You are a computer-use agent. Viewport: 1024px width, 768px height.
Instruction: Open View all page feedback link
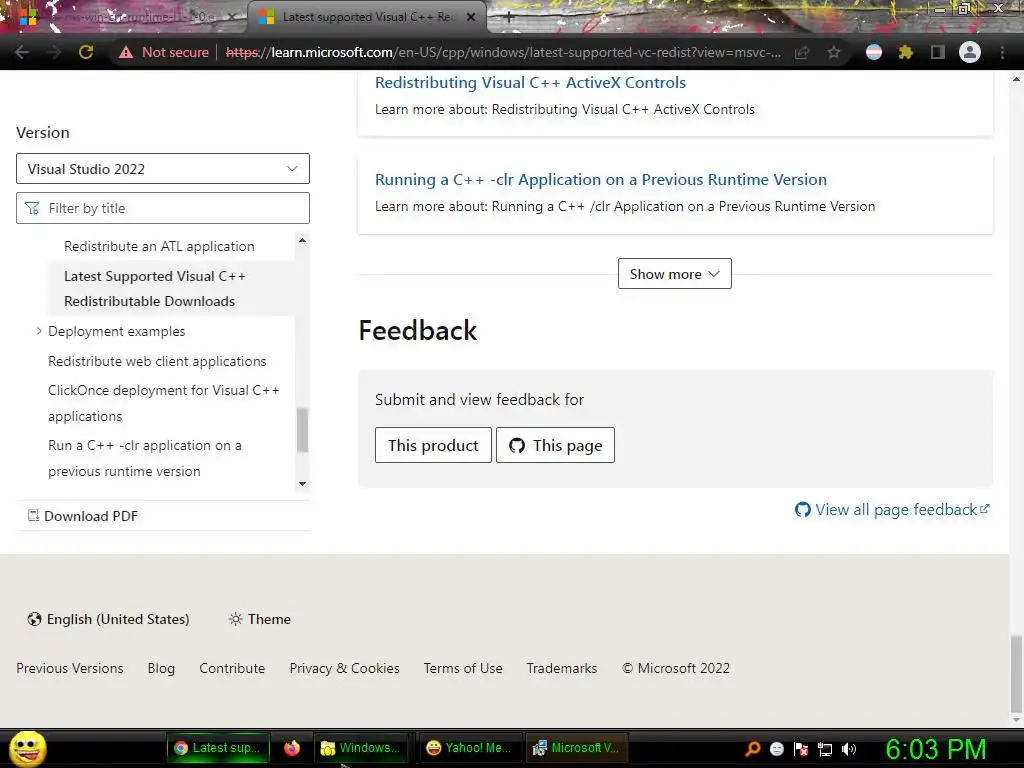tap(892, 509)
